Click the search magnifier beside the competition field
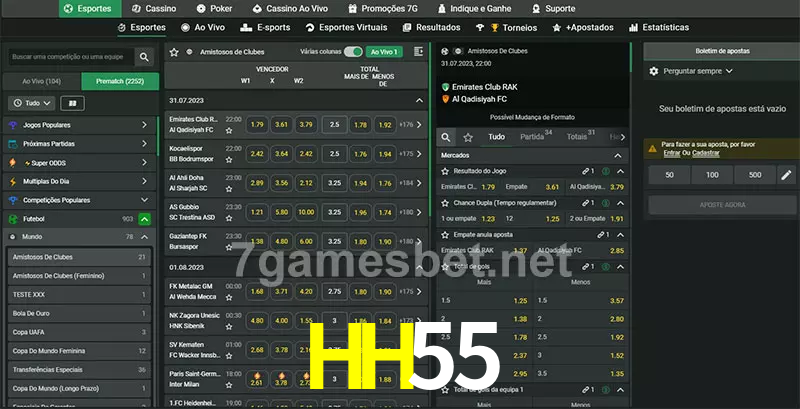This screenshot has height=409, width=800. 145,58
